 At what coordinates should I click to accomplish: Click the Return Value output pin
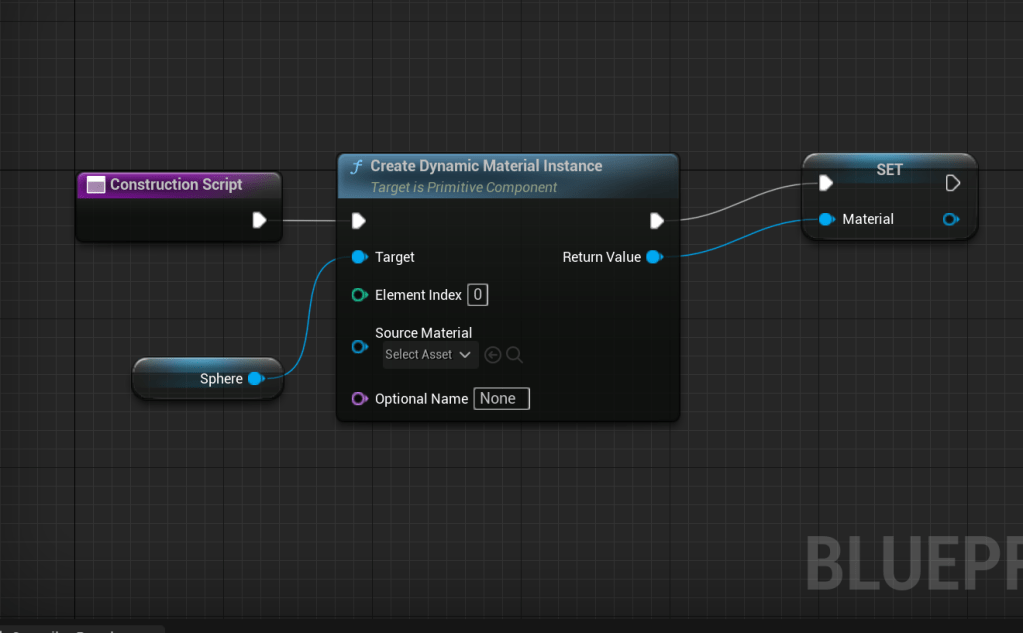pyautogui.click(x=653, y=257)
